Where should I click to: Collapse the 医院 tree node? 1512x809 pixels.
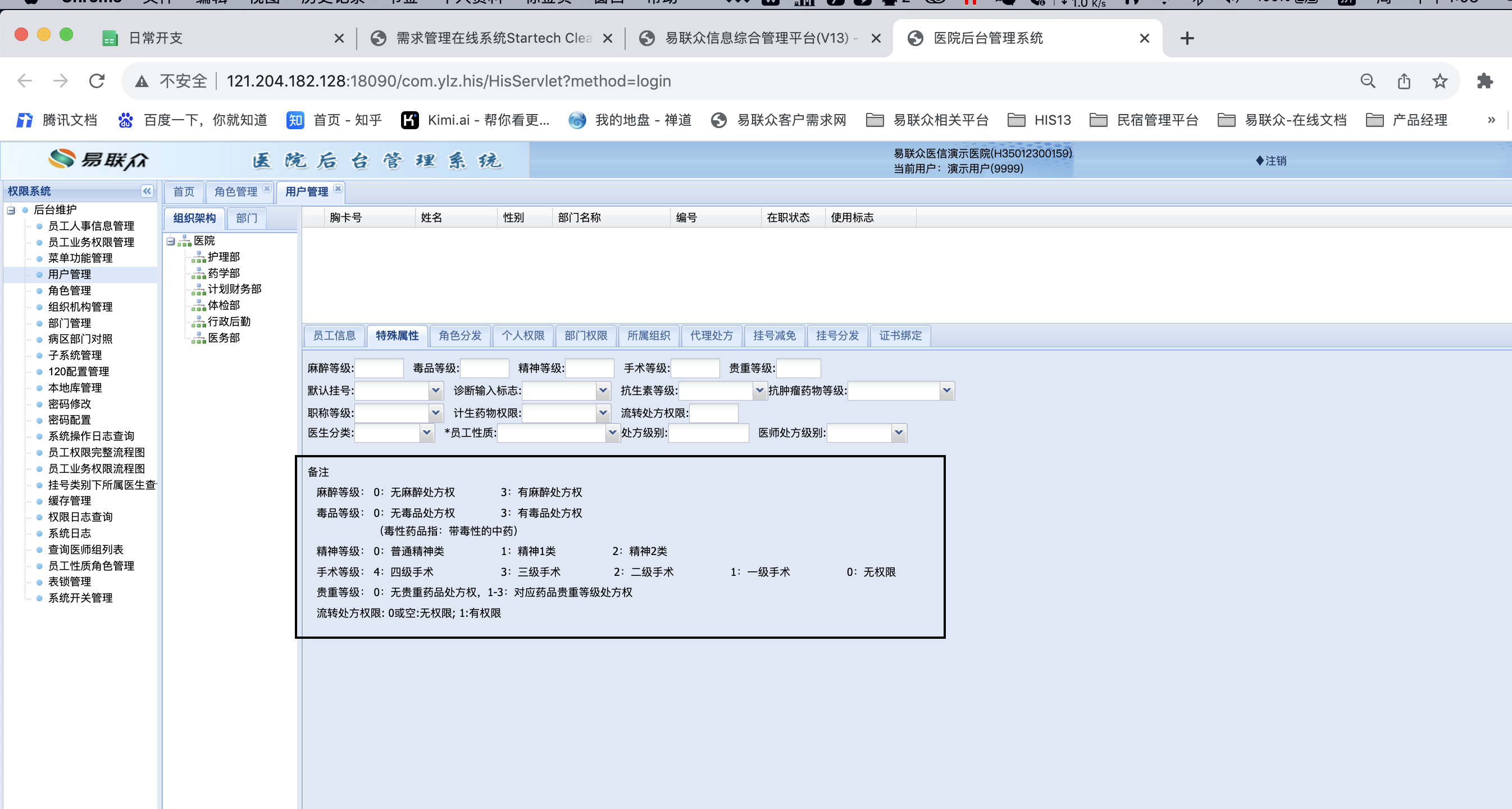(171, 240)
